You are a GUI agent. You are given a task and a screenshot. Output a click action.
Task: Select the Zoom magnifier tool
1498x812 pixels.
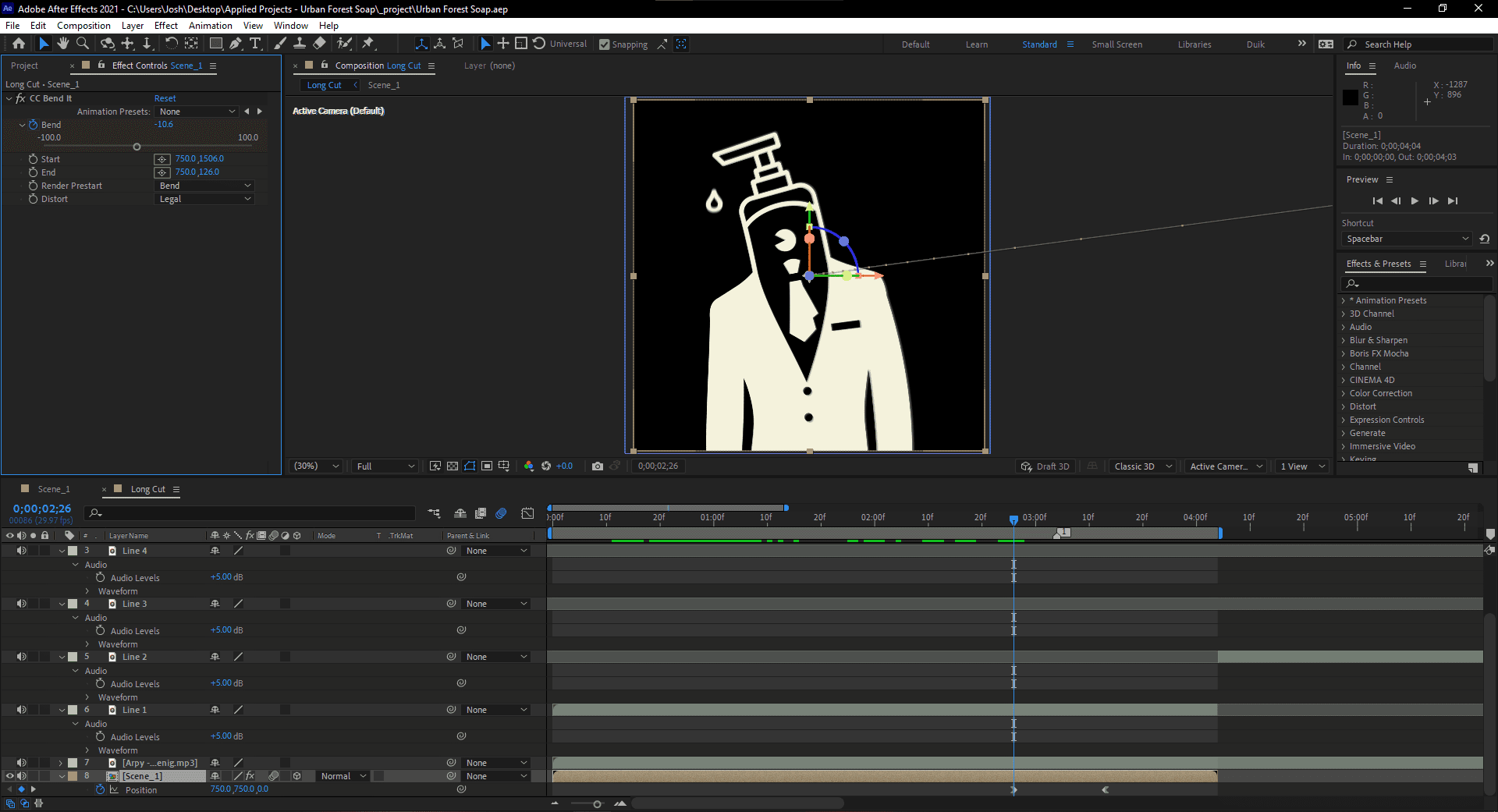(x=83, y=44)
